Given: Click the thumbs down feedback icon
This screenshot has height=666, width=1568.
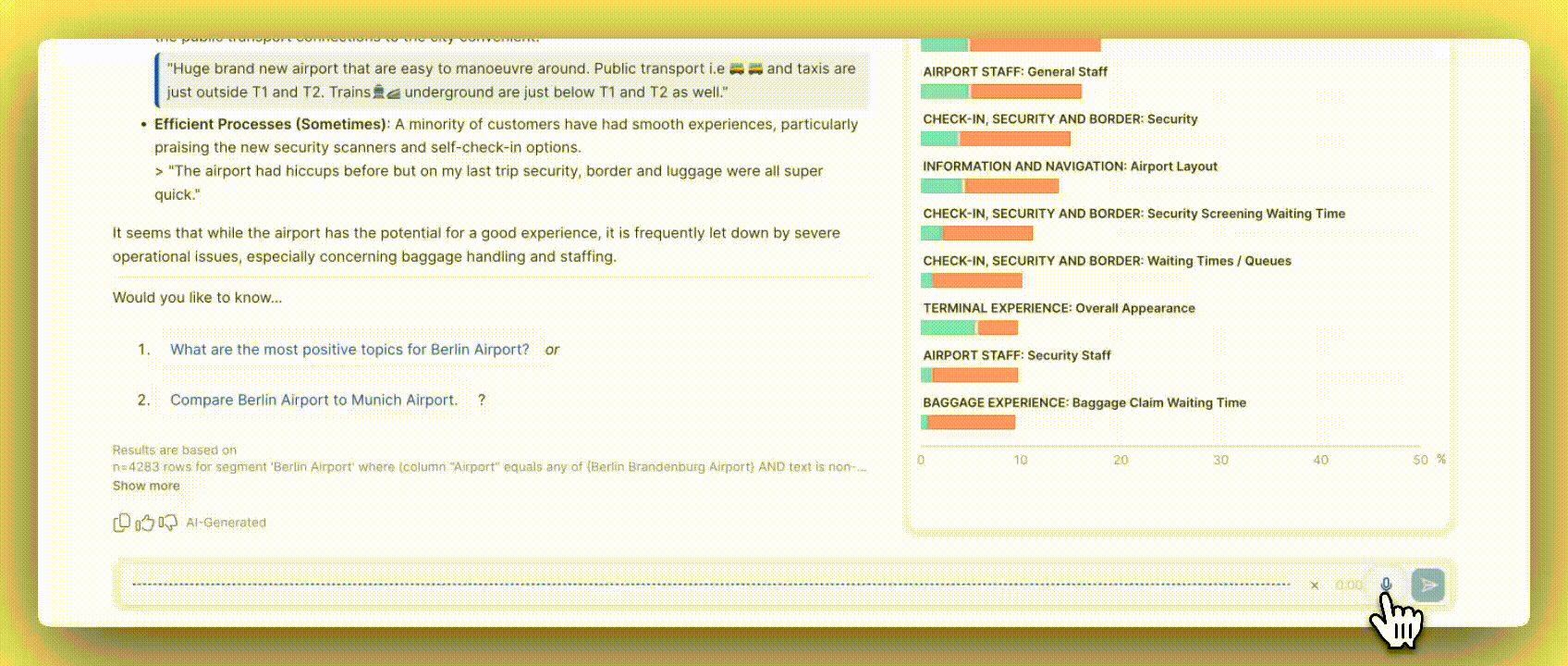Looking at the screenshot, I should [167, 523].
